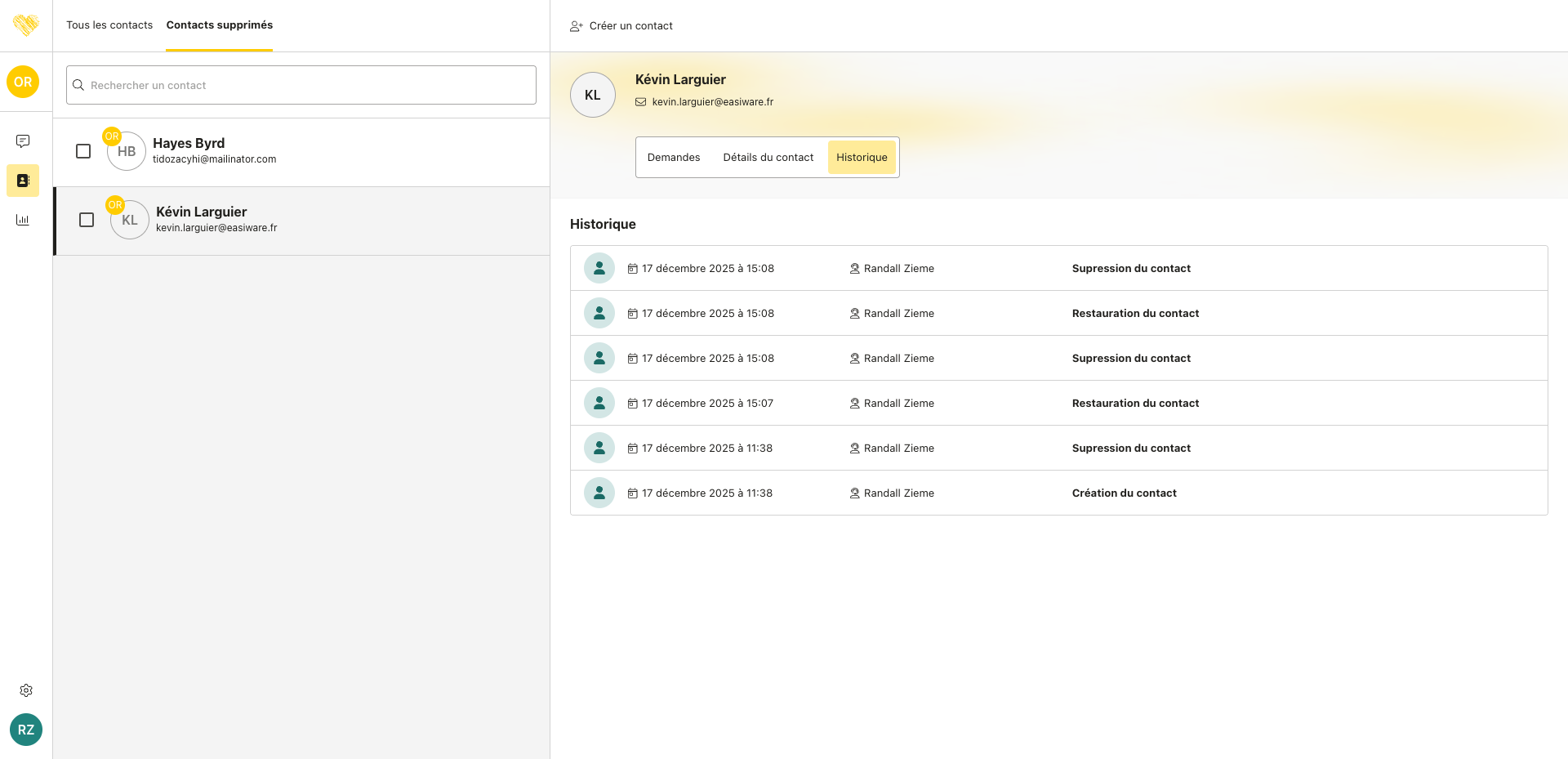This screenshot has width=1568, height=759.
Task: Select the Contacts supprimés tab
Action: (219, 25)
